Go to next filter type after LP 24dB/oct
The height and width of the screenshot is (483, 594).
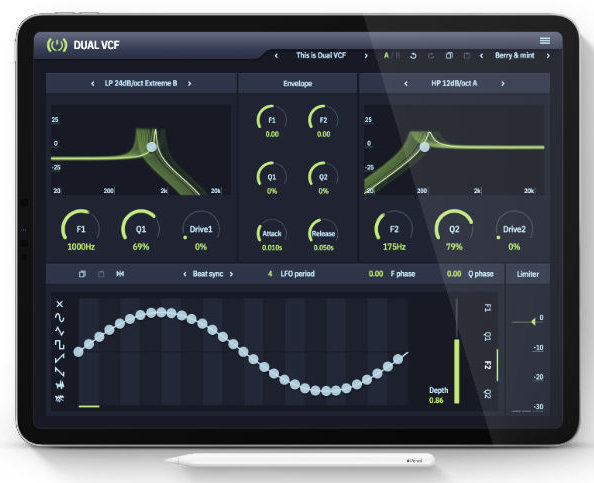189,83
